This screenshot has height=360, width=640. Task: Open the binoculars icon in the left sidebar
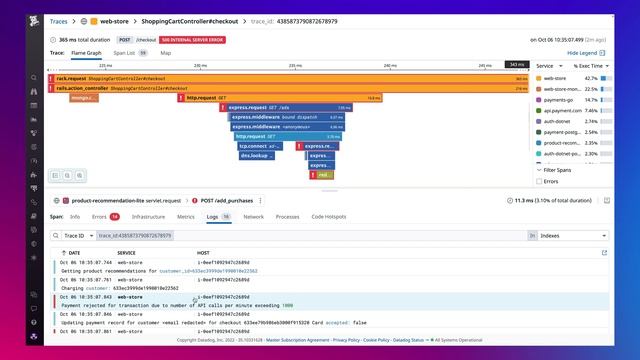coord(34,91)
